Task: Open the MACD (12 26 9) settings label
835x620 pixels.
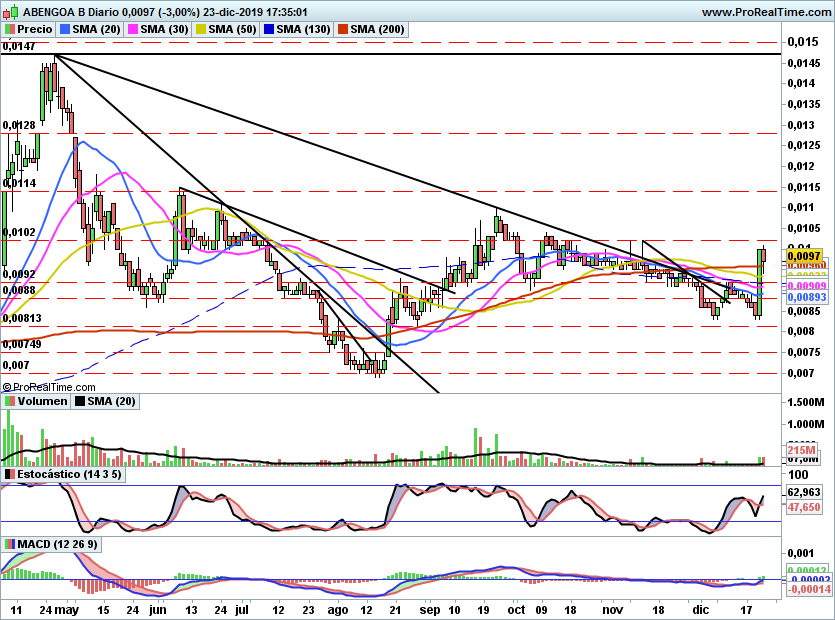Action: [54, 544]
